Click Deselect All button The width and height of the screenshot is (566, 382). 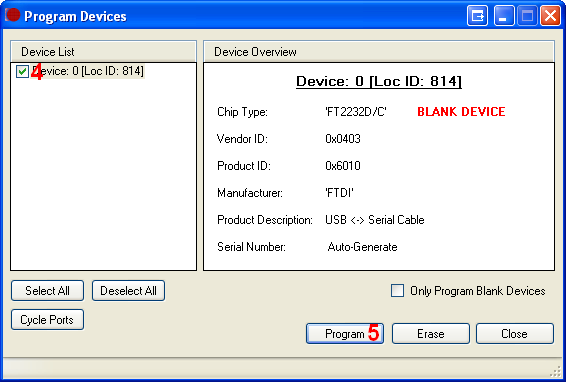point(129,291)
